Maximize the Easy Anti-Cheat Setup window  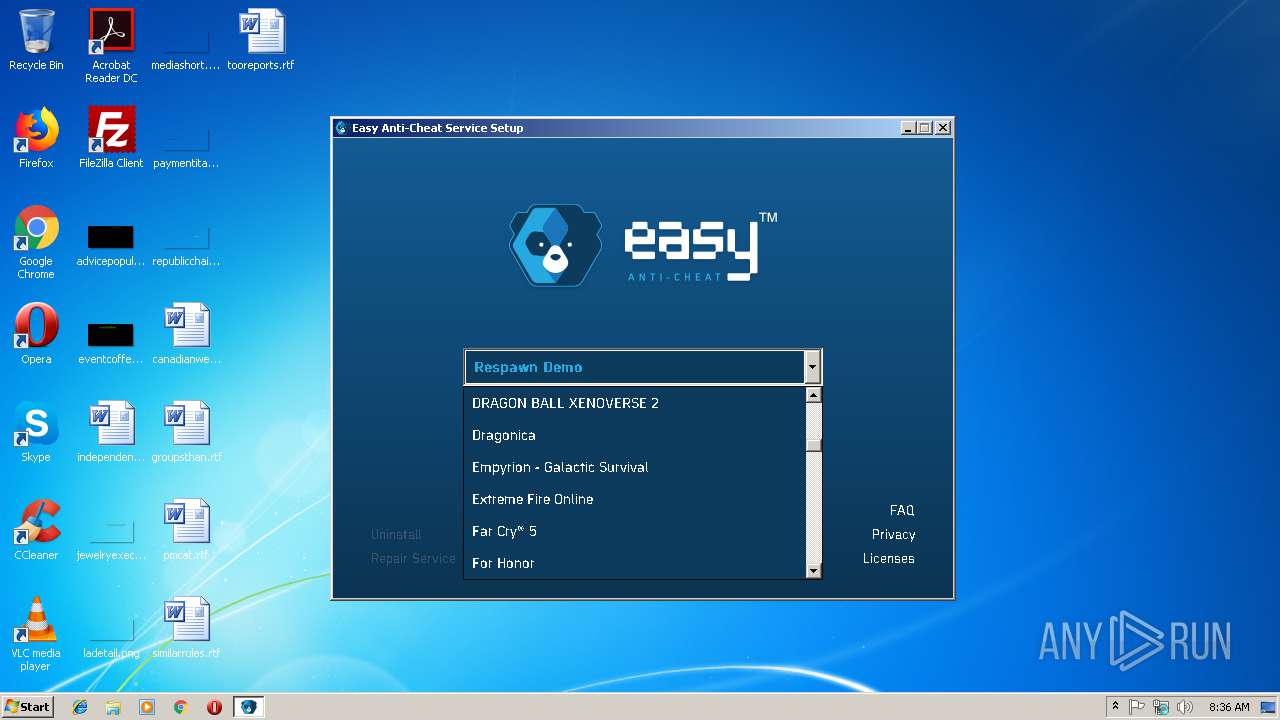[924, 128]
